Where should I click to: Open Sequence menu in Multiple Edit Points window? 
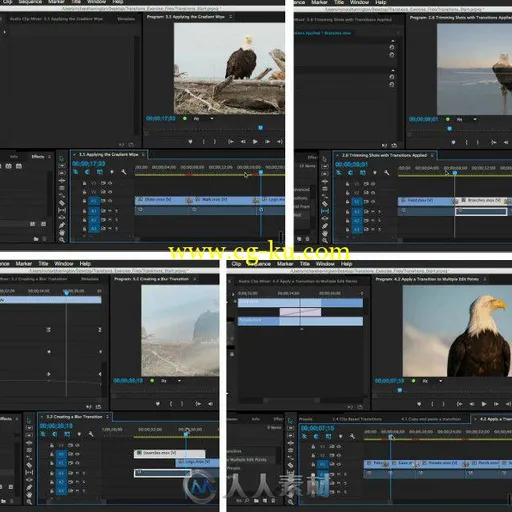tap(259, 264)
